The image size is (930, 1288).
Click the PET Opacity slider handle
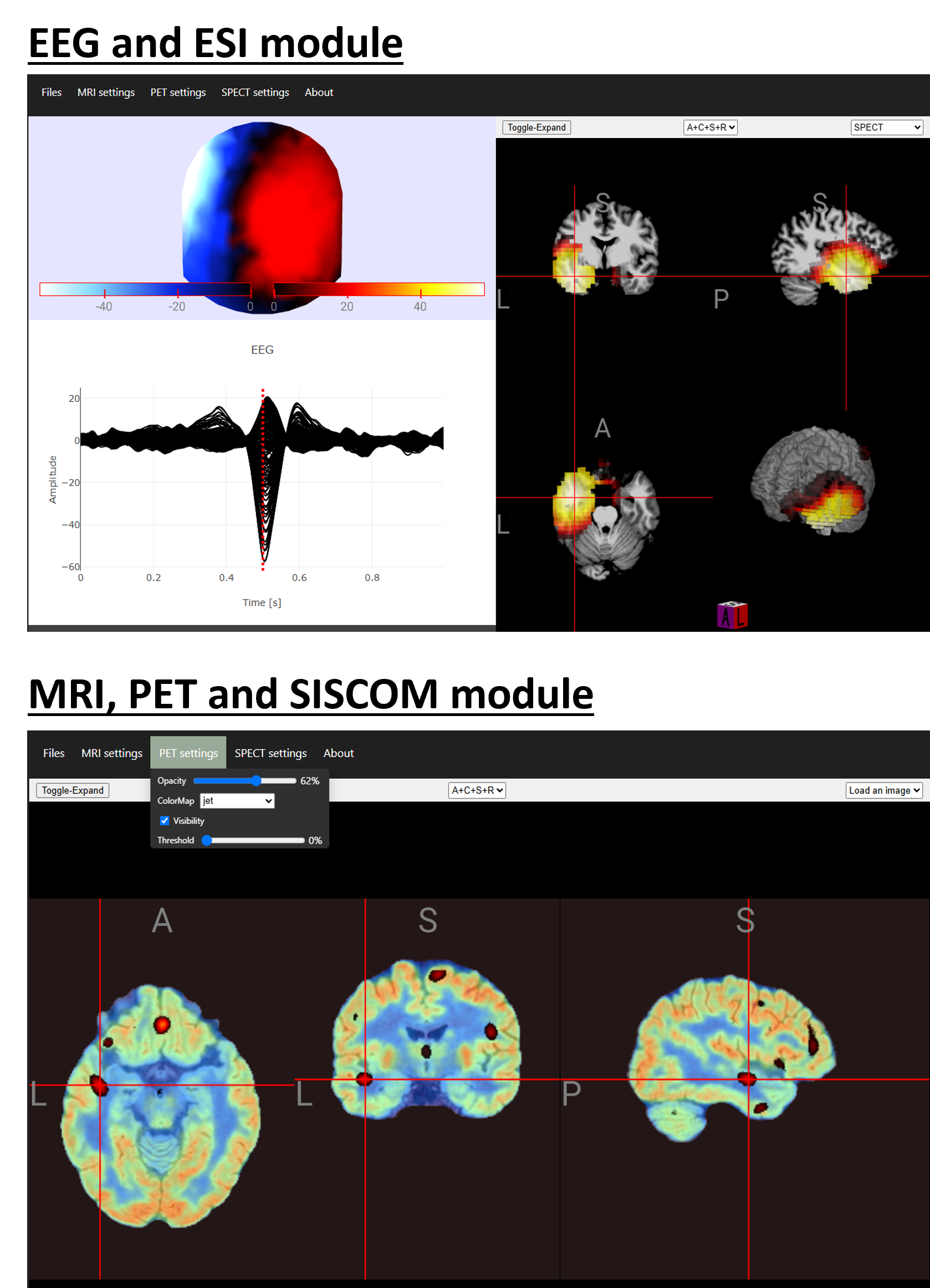click(256, 781)
